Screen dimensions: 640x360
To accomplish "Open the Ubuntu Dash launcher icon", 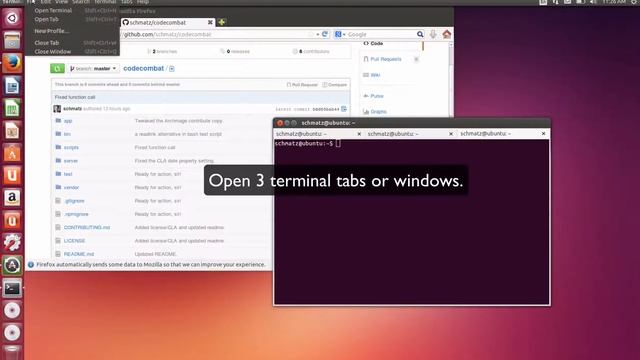I will [x=12, y=18].
